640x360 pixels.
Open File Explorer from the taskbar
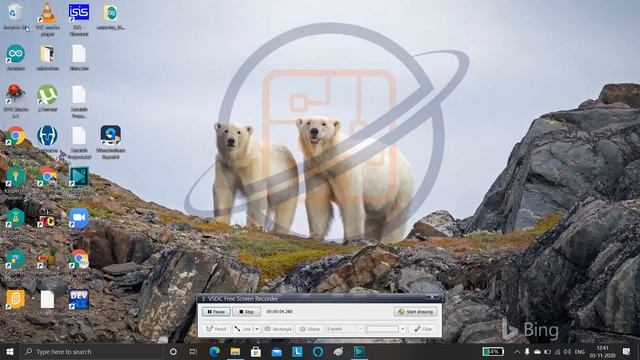tap(235, 351)
